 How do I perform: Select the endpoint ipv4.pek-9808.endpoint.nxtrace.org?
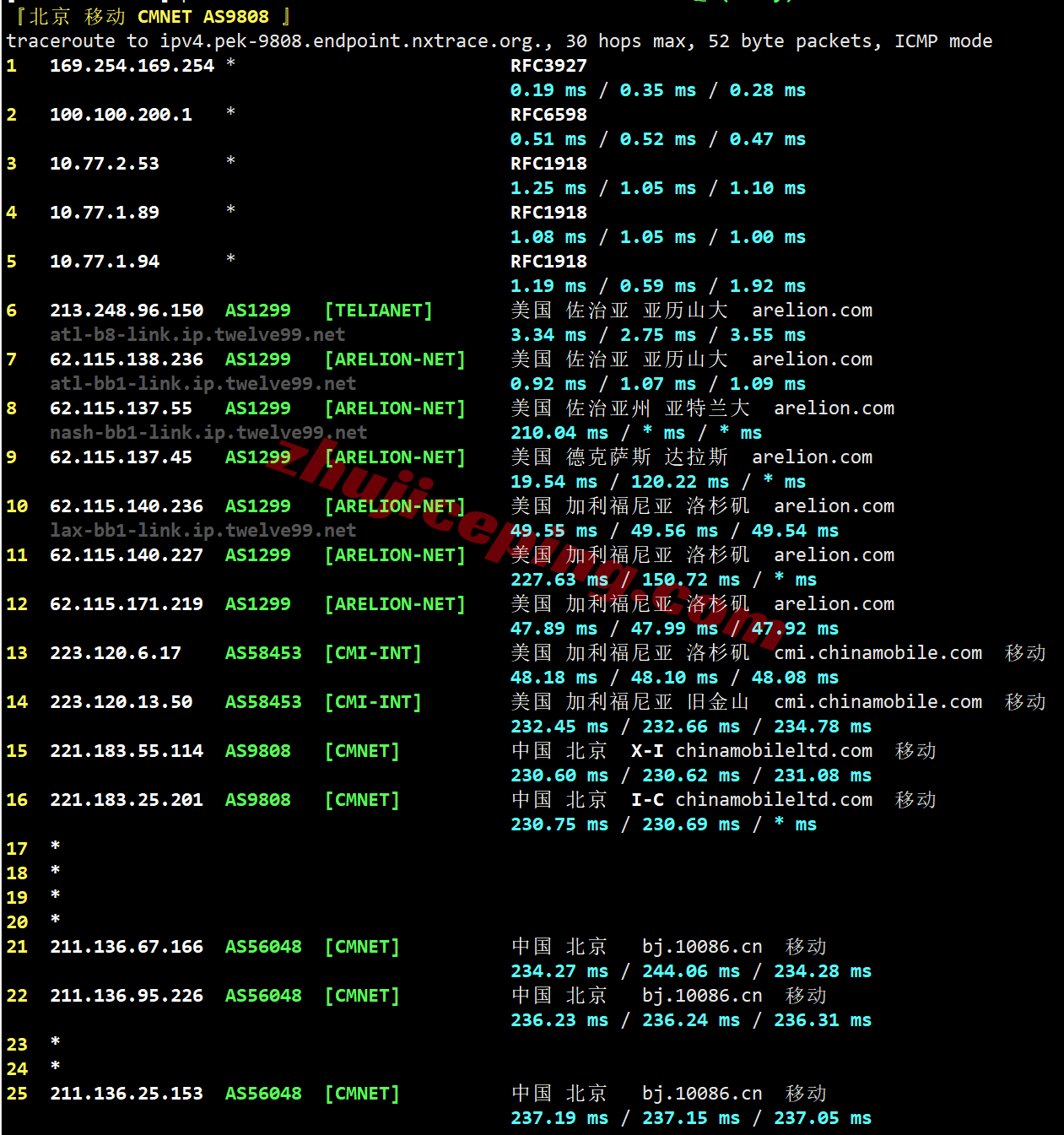351,41
